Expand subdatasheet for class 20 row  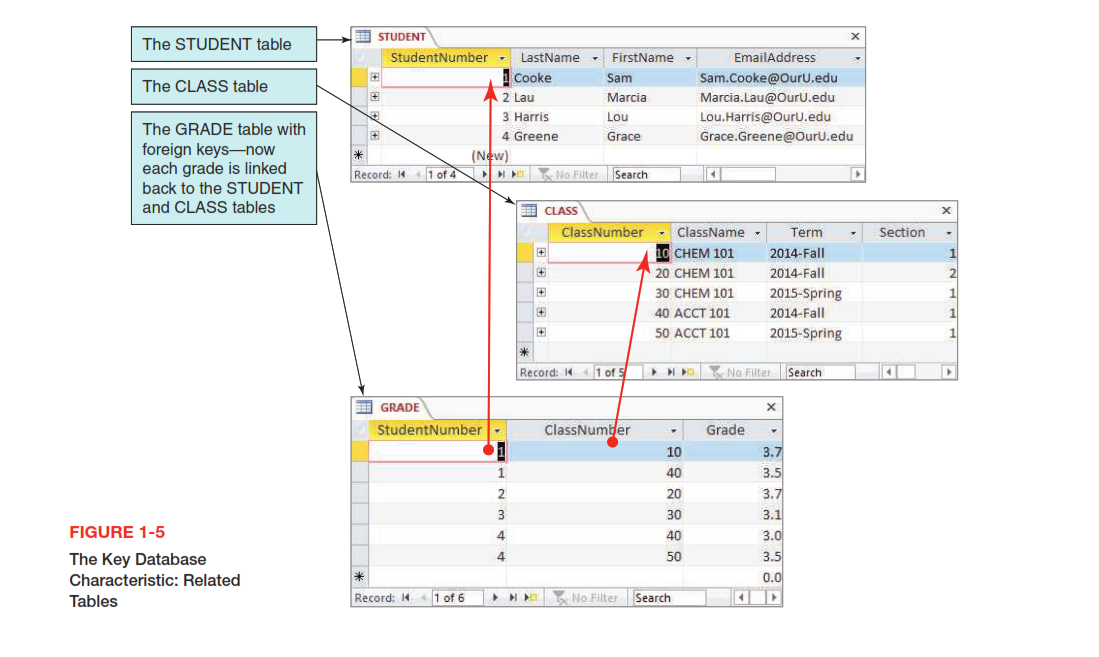coord(541,272)
